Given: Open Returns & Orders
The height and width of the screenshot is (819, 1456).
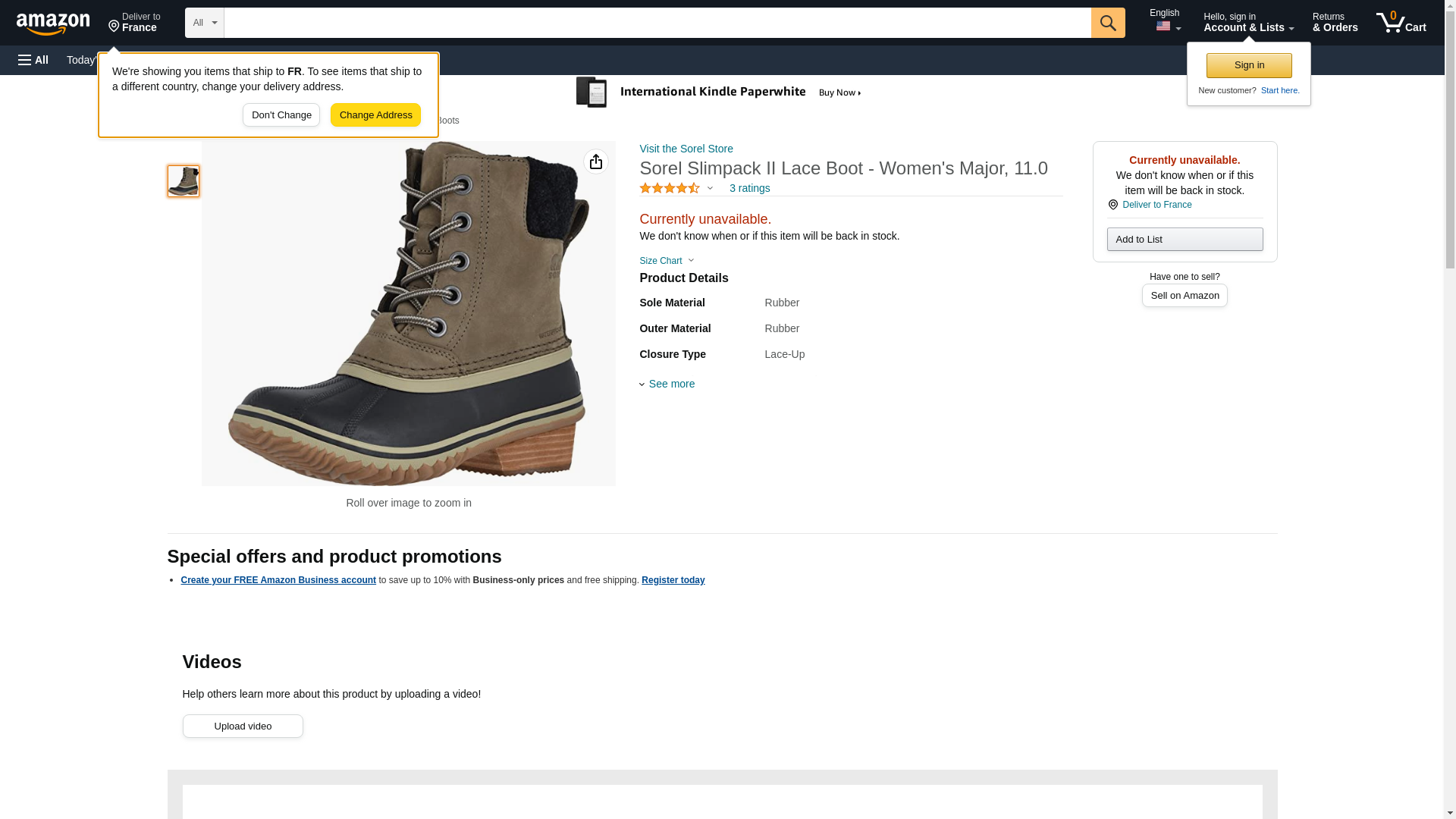Looking at the screenshot, I should pos(1335,23).
